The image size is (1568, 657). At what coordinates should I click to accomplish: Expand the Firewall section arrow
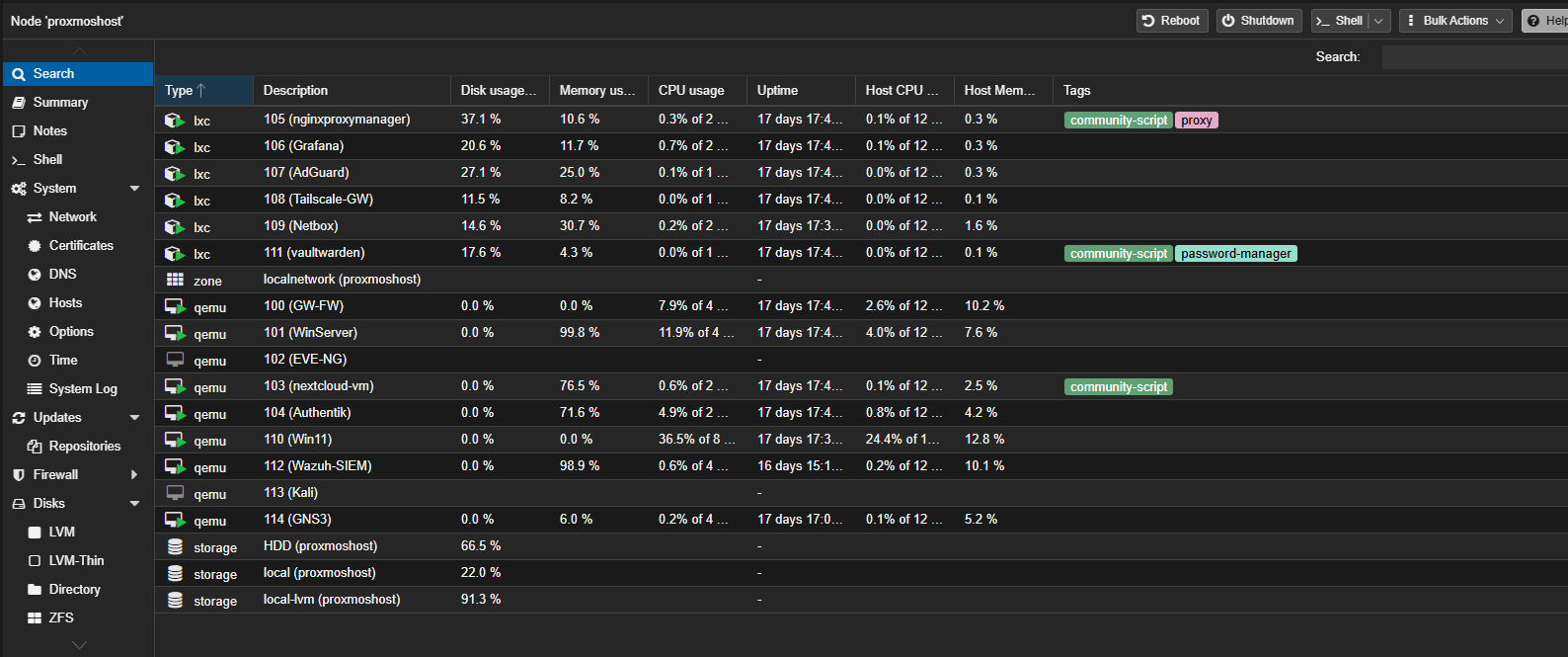pos(134,474)
